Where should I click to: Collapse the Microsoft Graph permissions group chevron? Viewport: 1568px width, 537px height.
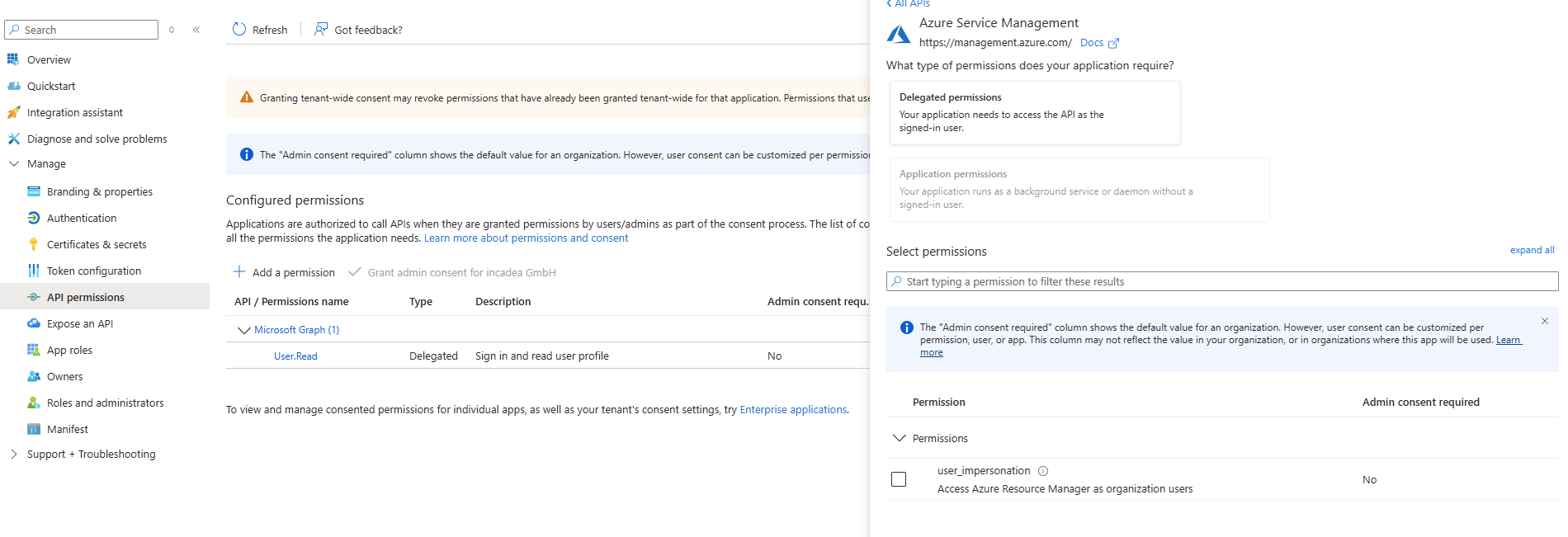[x=243, y=330]
